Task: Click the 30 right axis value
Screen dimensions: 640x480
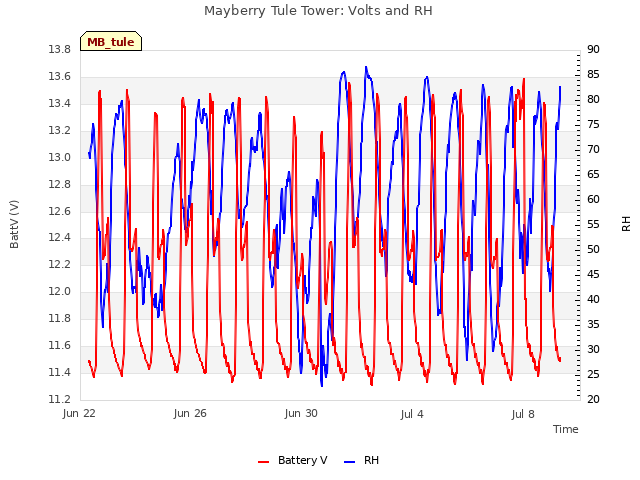Action: (593, 349)
